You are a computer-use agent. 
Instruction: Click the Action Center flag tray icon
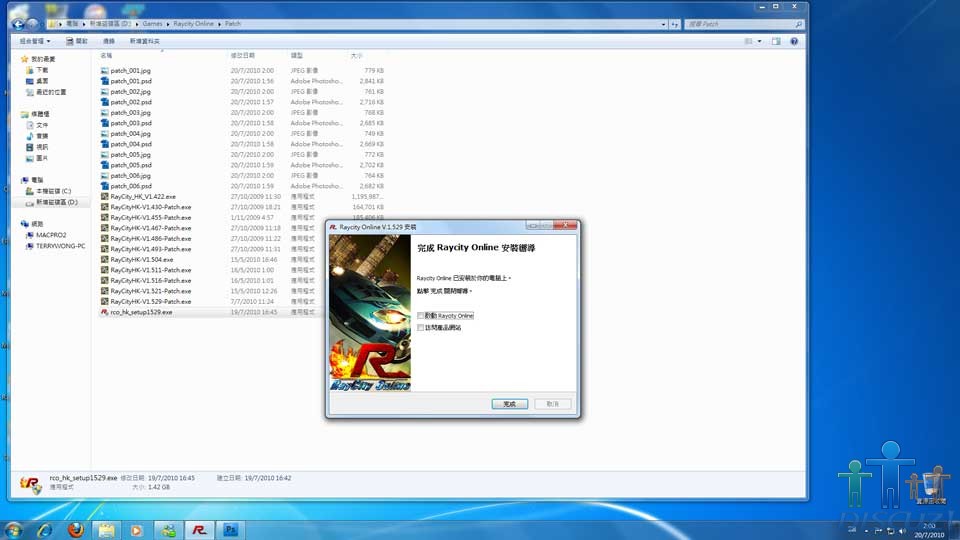pos(878,531)
